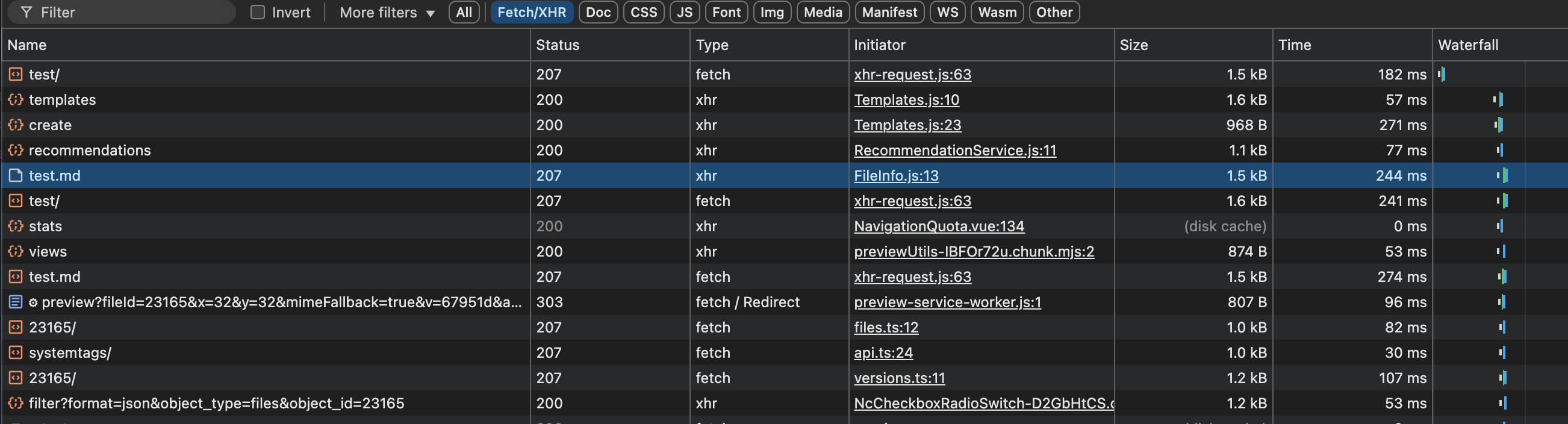Select the JS filter tab
This screenshot has height=424, width=1568.
pyautogui.click(x=684, y=12)
